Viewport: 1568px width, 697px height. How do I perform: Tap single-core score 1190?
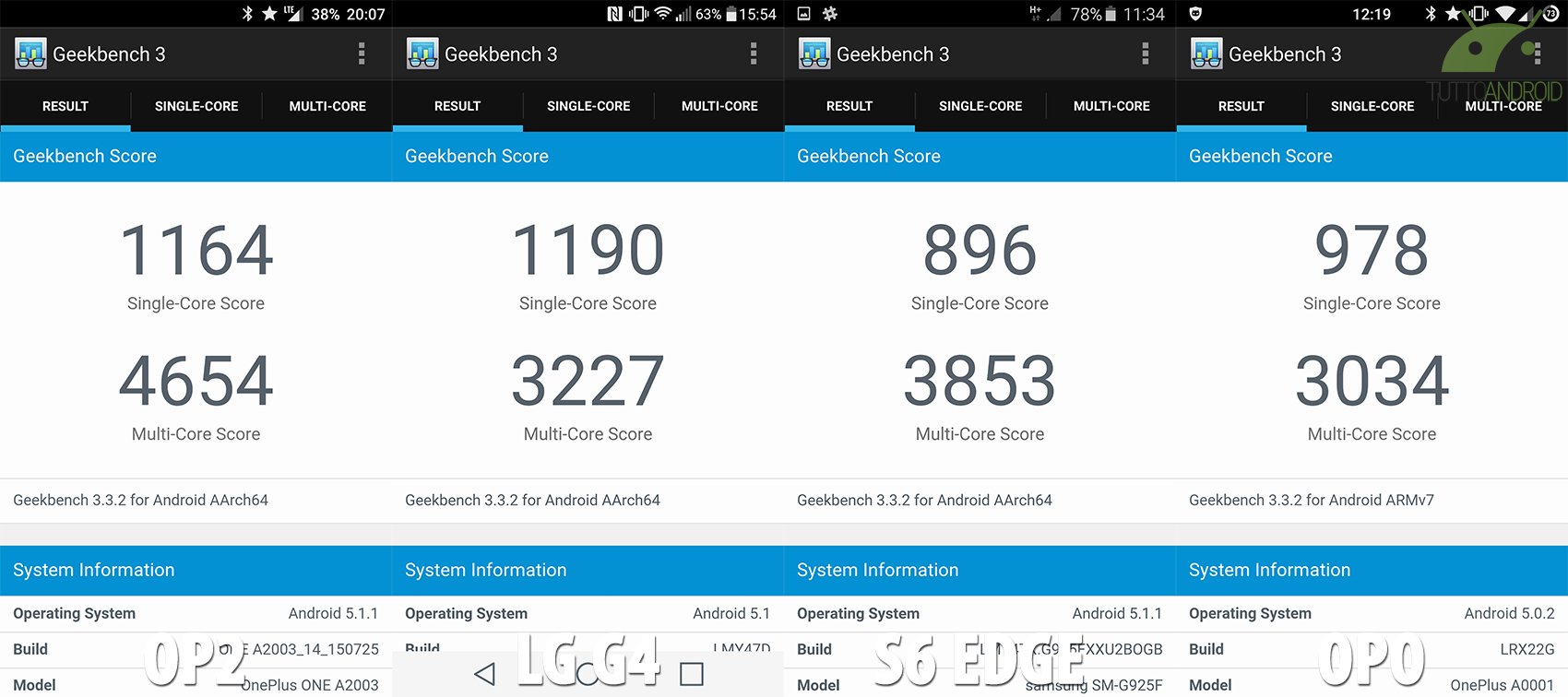pos(588,250)
